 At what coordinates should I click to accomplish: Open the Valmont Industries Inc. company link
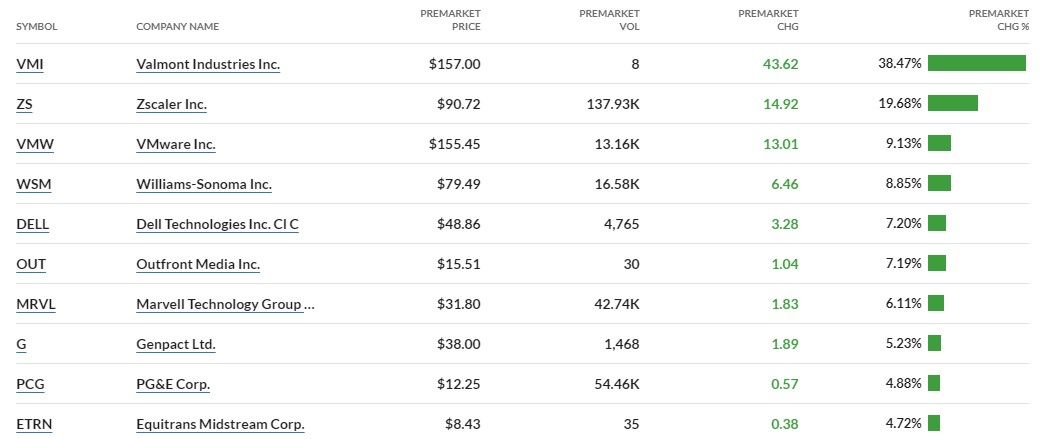[208, 64]
